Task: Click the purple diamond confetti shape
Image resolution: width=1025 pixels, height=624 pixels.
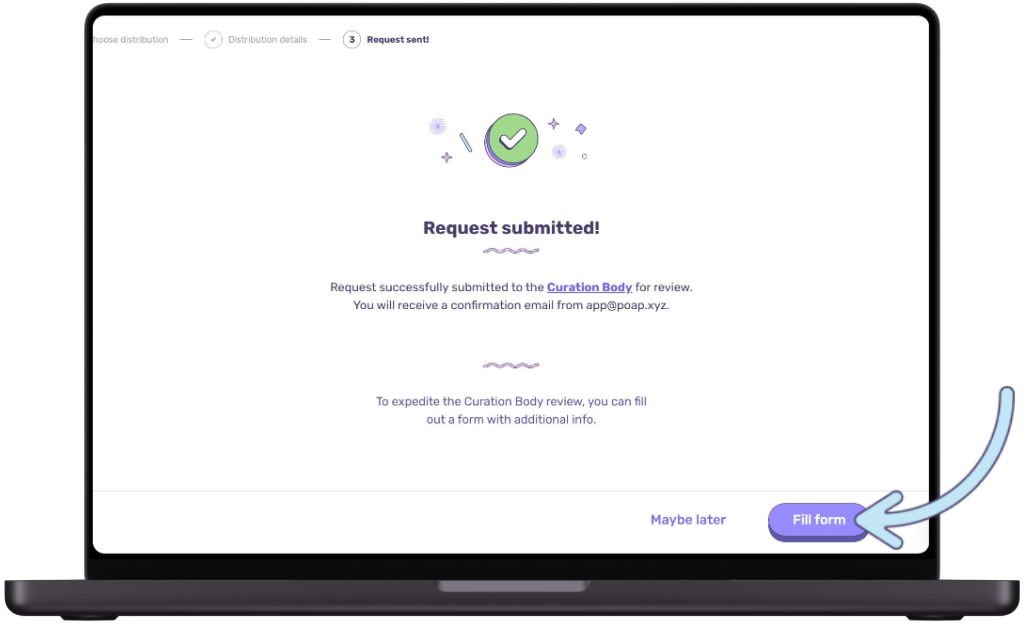Action: (580, 129)
